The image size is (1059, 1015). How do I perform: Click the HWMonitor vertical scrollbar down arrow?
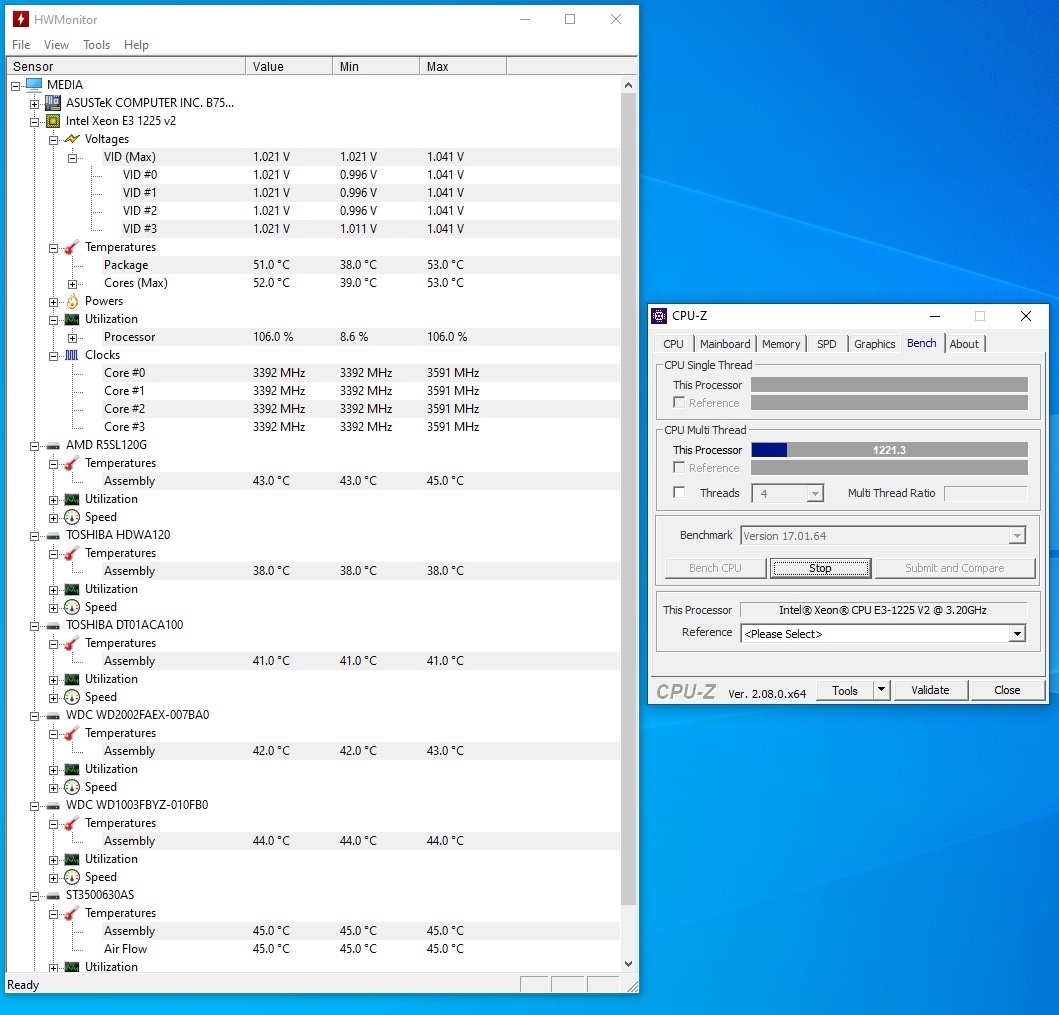[x=628, y=964]
